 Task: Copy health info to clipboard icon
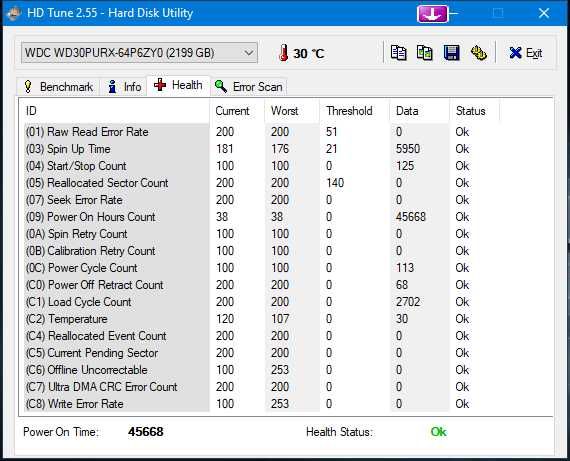click(398, 53)
